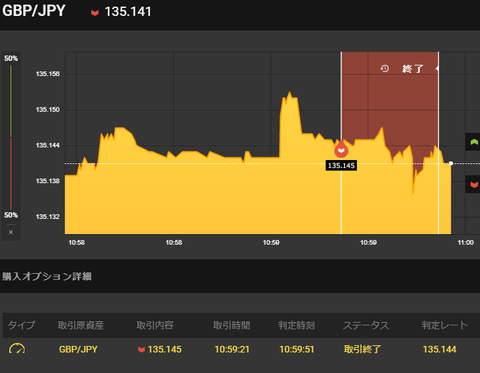Click the 判定時刻 column header
The height and width of the screenshot is (373, 480).
[297, 325]
